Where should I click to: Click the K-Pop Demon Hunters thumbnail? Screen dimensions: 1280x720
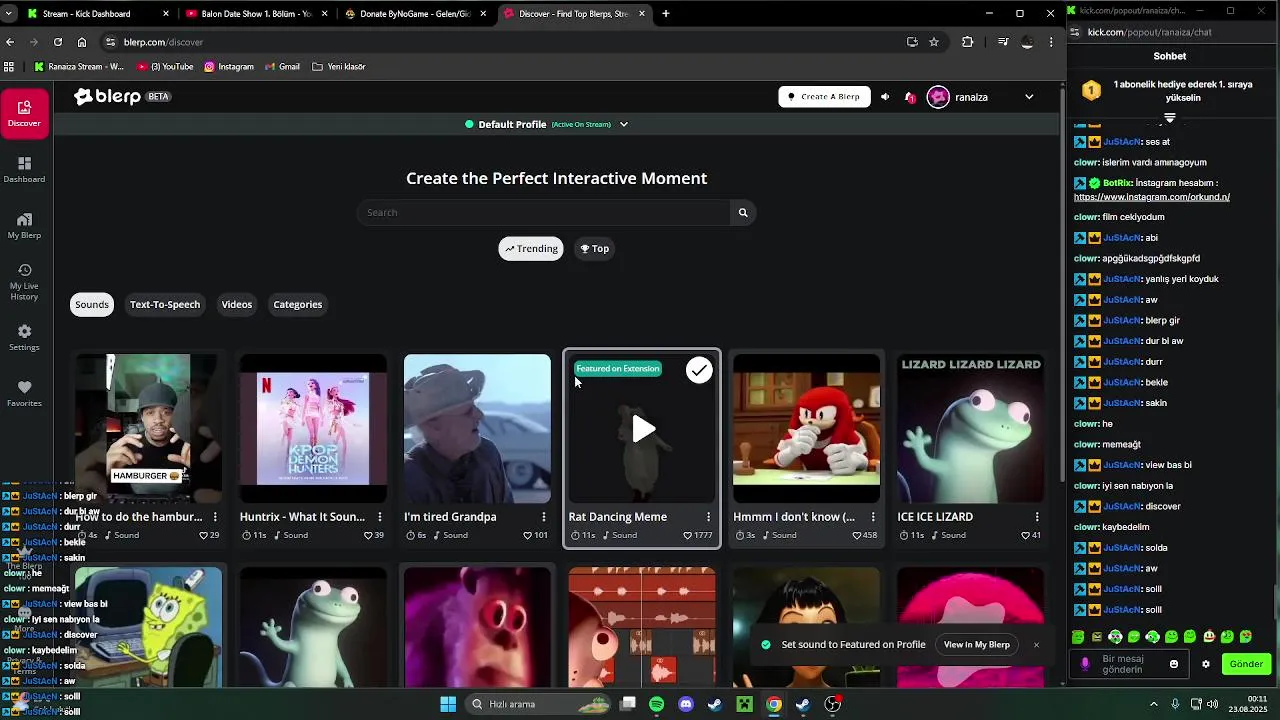pyautogui.click(x=313, y=428)
